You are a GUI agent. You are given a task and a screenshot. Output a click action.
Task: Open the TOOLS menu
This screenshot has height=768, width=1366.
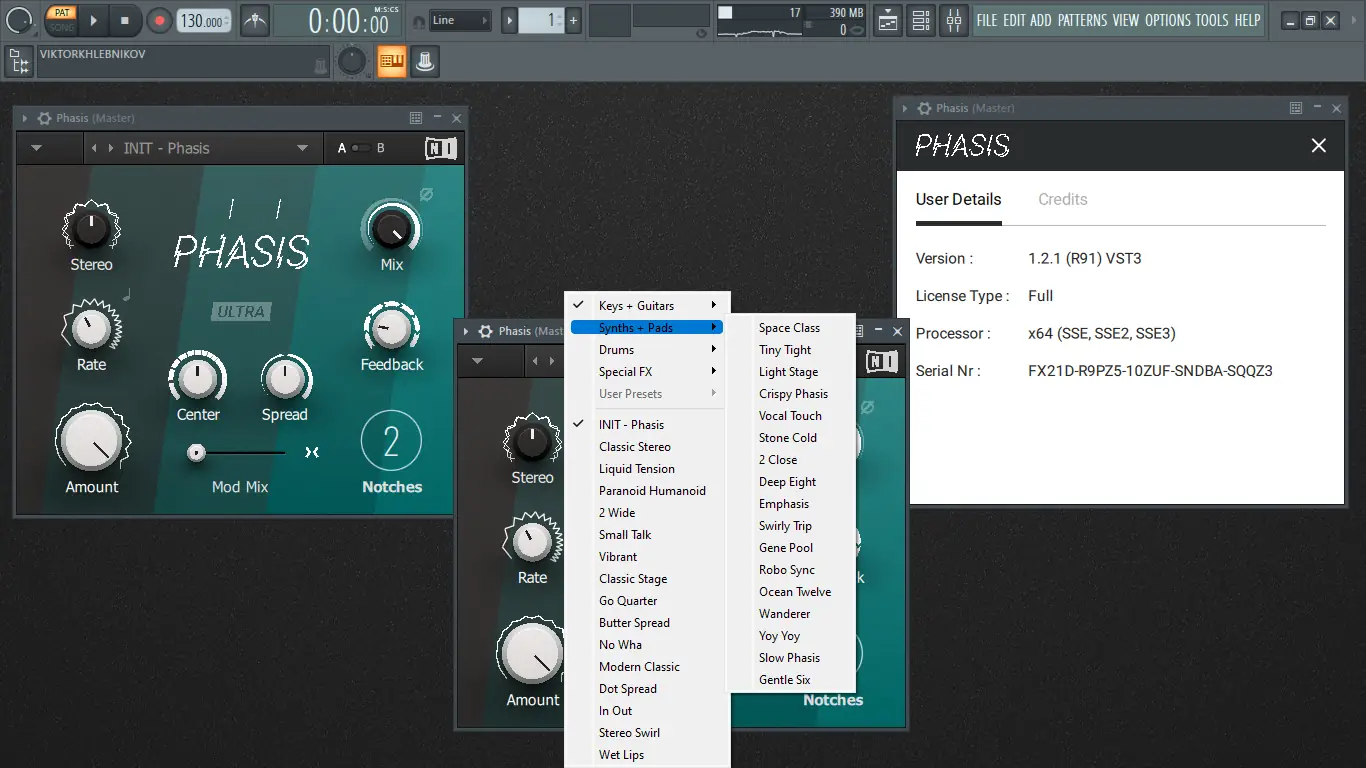[x=1212, y=20]
